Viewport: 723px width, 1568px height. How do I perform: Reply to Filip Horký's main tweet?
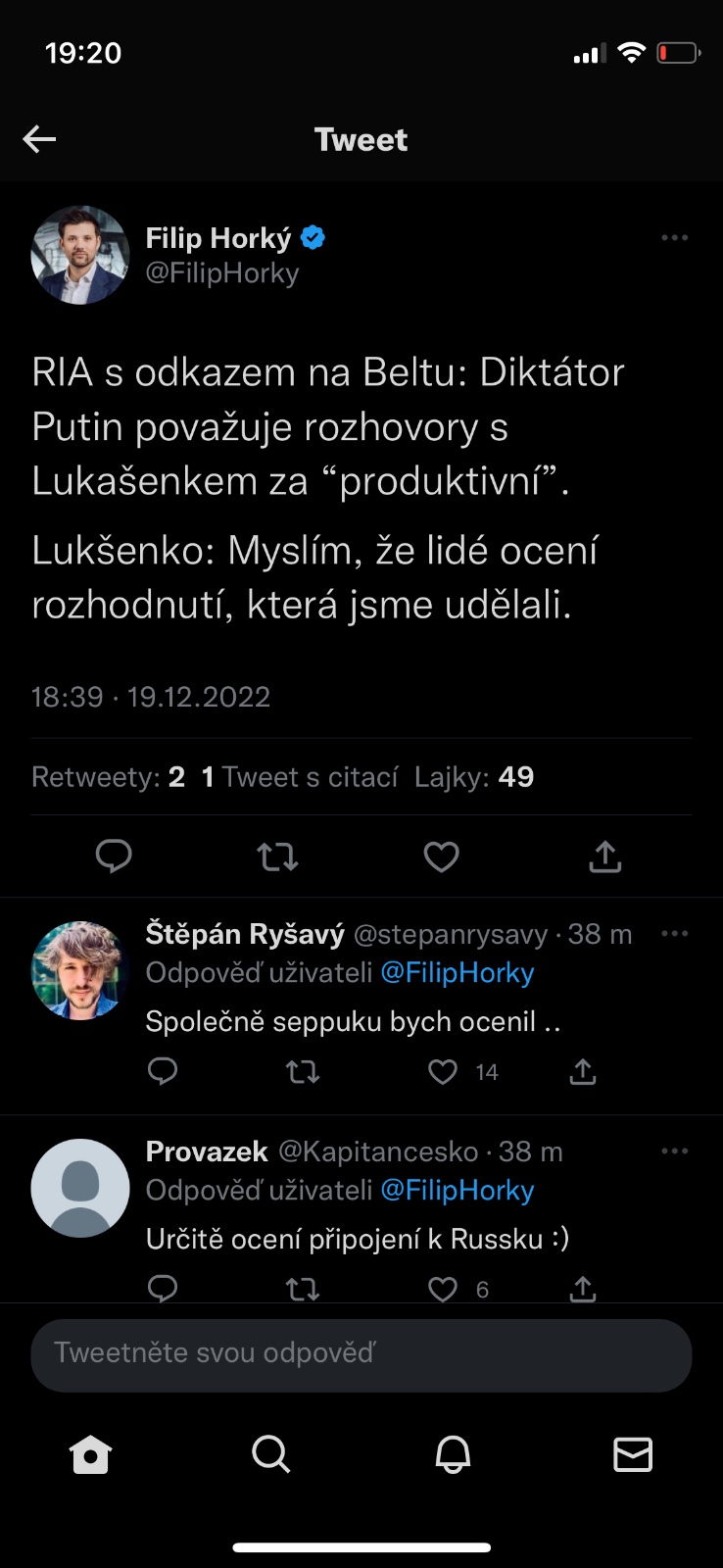click(x=114, y=857)
